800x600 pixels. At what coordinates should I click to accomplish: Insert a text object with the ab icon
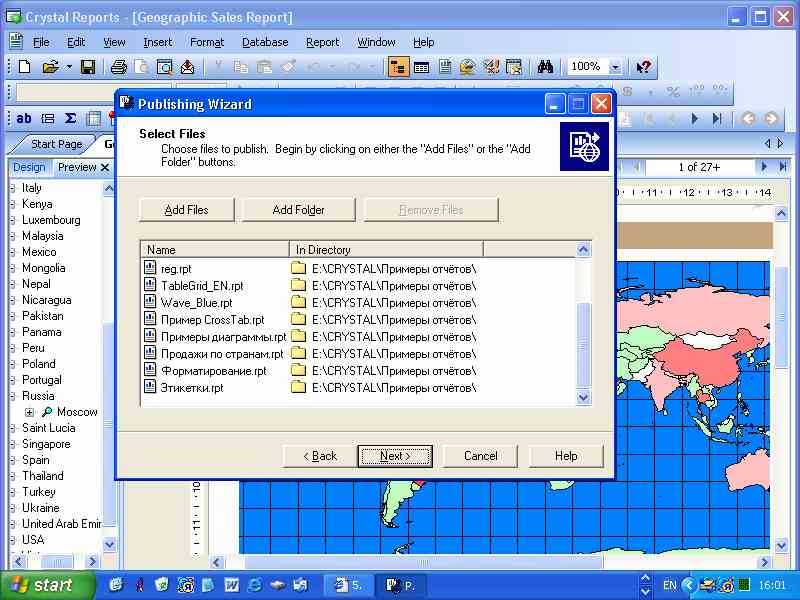[x=23, y=119]
